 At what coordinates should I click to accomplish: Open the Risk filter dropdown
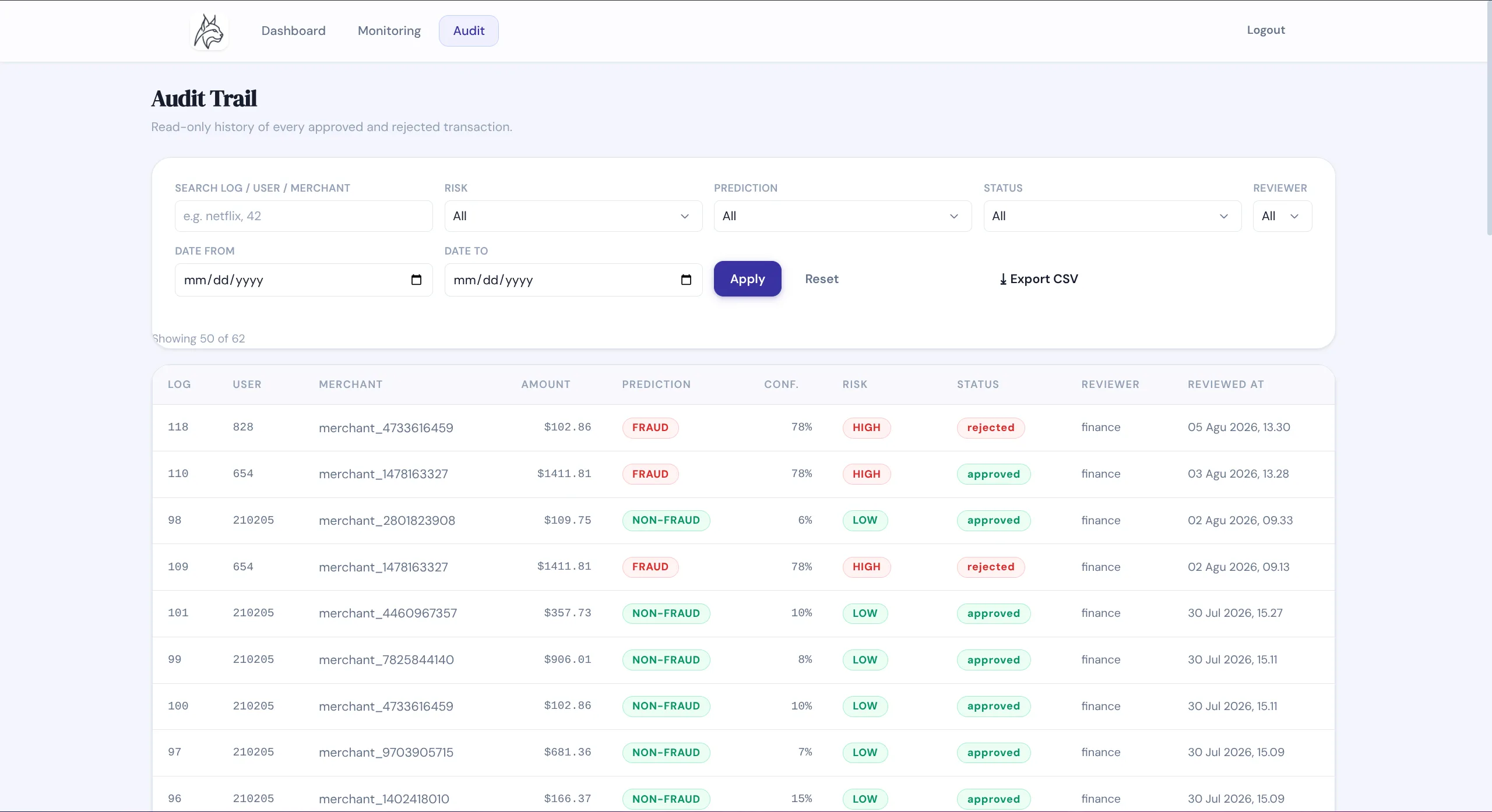point(573,216)
